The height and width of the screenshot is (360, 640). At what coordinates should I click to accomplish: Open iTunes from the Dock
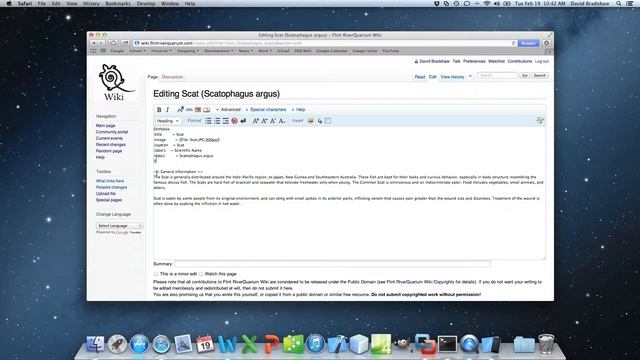pyautogui.click(x=315, y=344)
